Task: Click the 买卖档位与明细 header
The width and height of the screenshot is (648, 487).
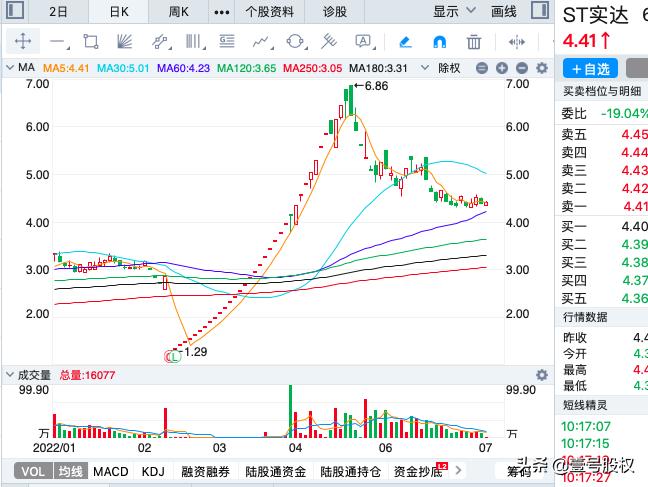Action: (602, 91)
